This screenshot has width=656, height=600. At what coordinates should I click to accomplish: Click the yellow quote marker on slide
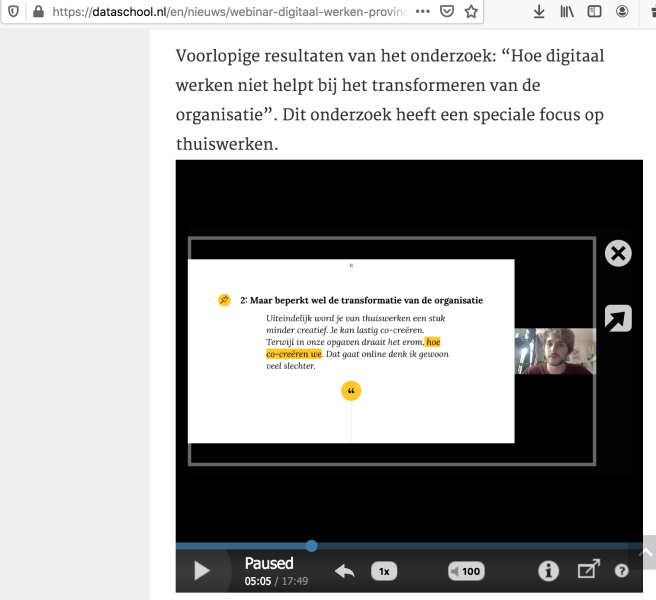pyautogui.click(x=351, y=391)
